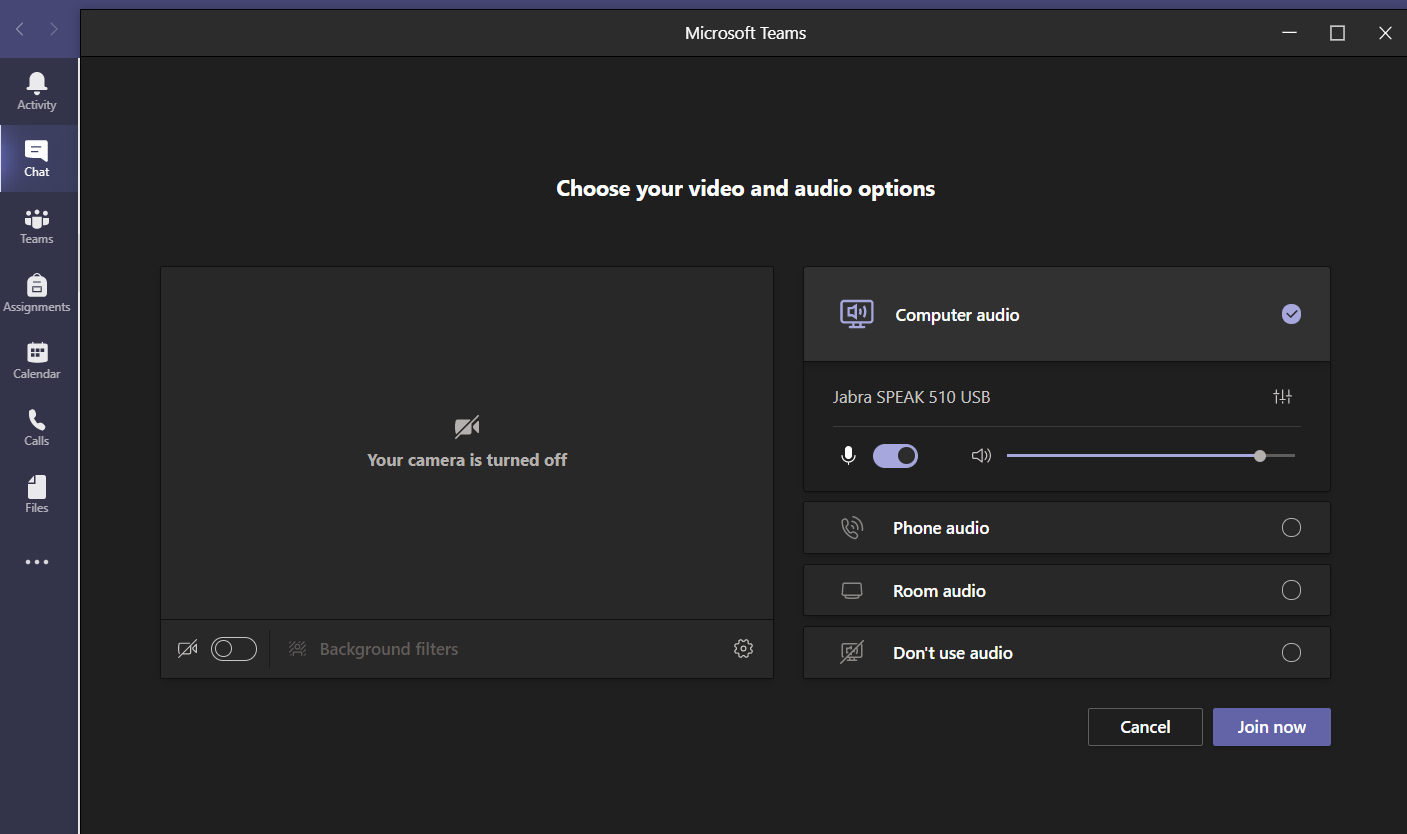The width and height of the screenshot is (1407, 834).
Task: Turn on the camera toggle
Action: tap(234, 649)
